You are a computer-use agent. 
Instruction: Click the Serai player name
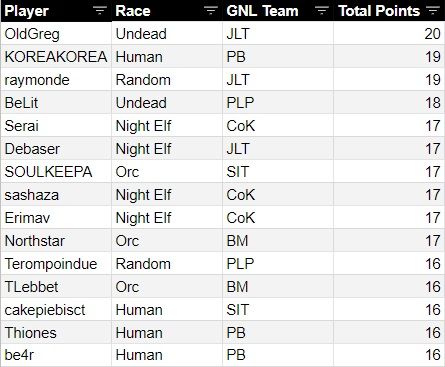(x=22, y=126)
